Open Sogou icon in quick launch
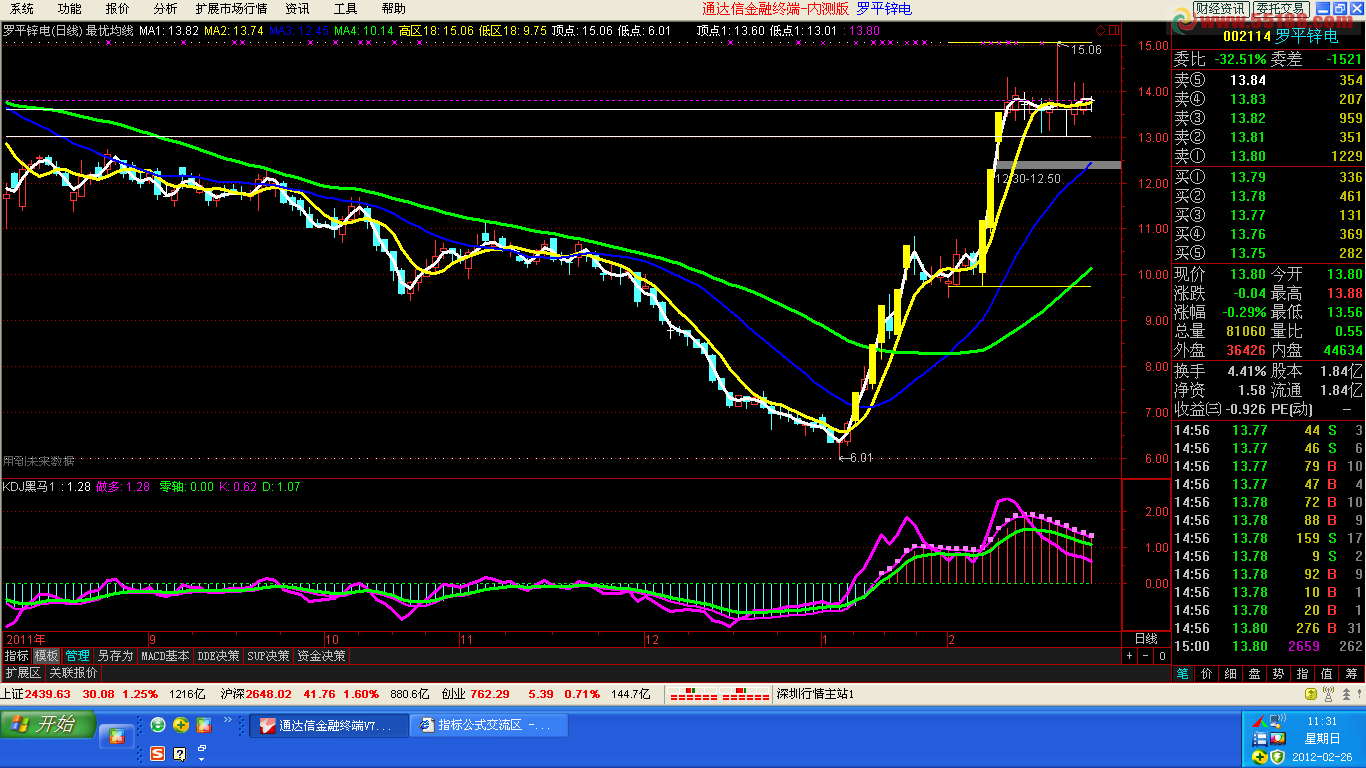Screen dimensions: 1366x768 (x=157, y=753)
